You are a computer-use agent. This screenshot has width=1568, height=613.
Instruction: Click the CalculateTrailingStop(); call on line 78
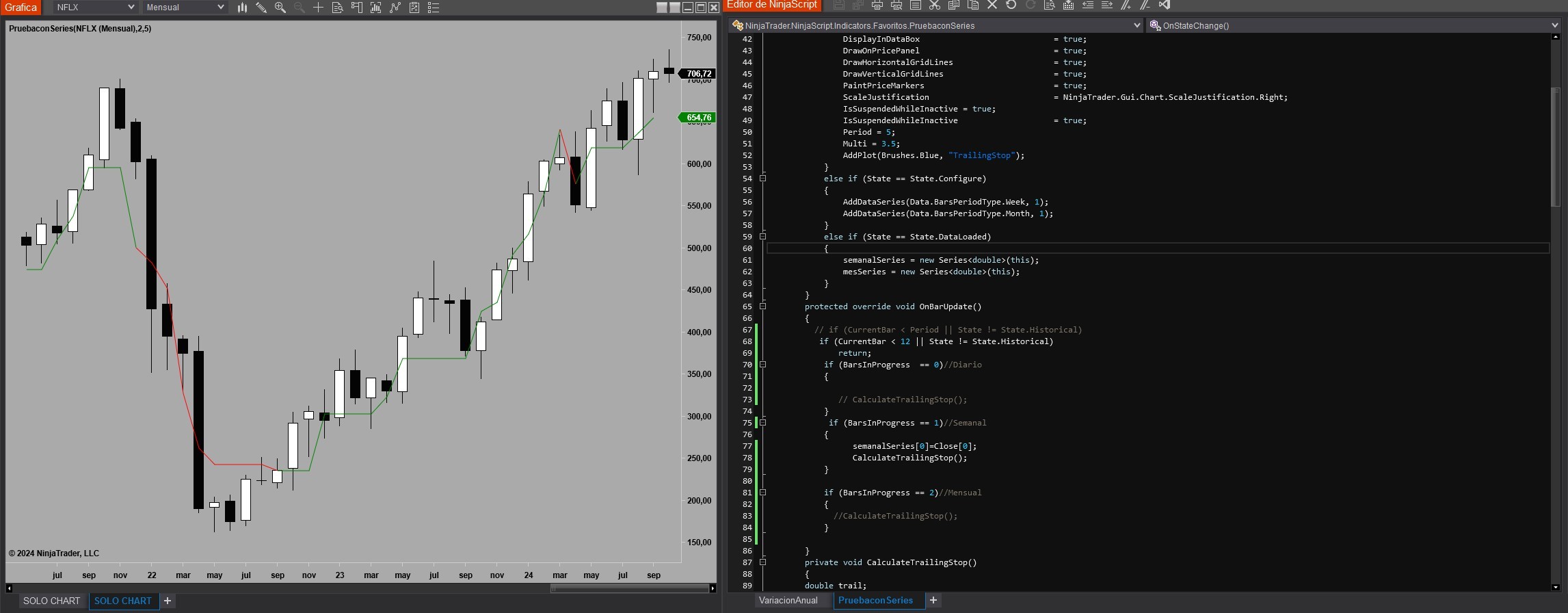pos(909,458)
